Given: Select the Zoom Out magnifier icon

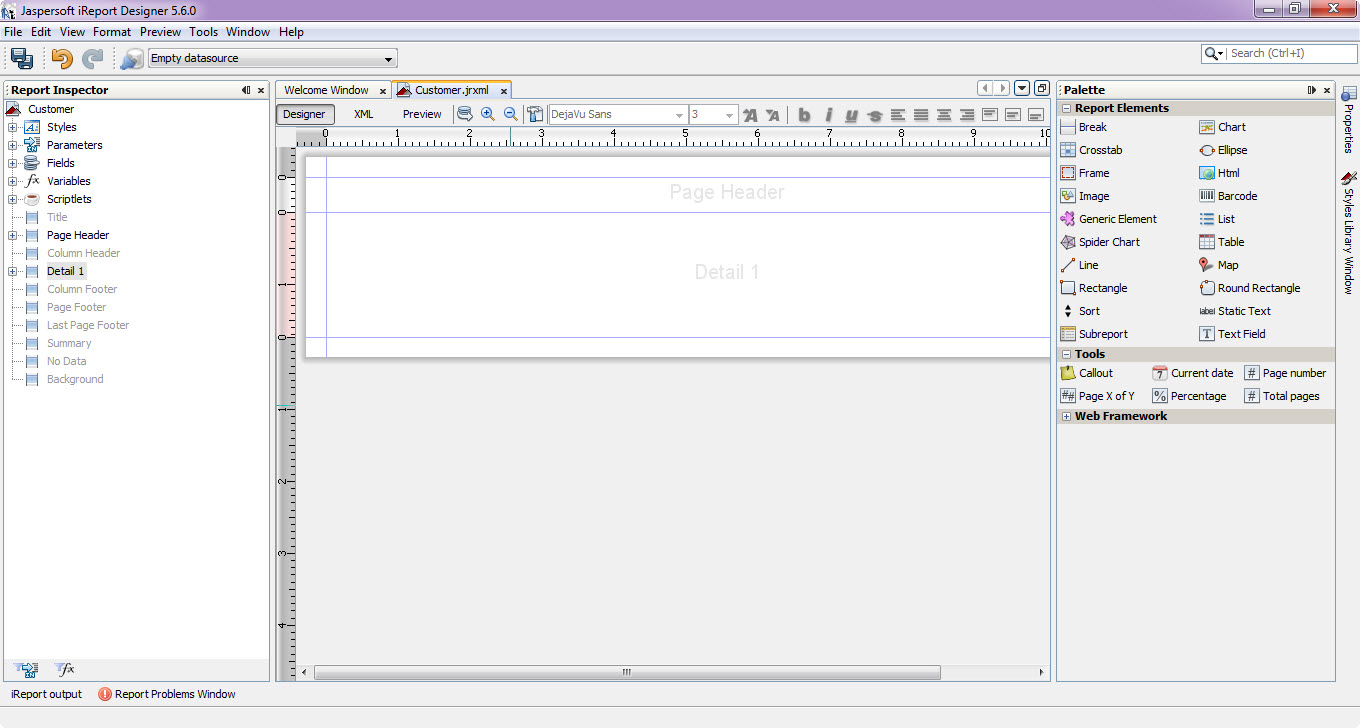Looking at the screenshot, I should [511, 114].
